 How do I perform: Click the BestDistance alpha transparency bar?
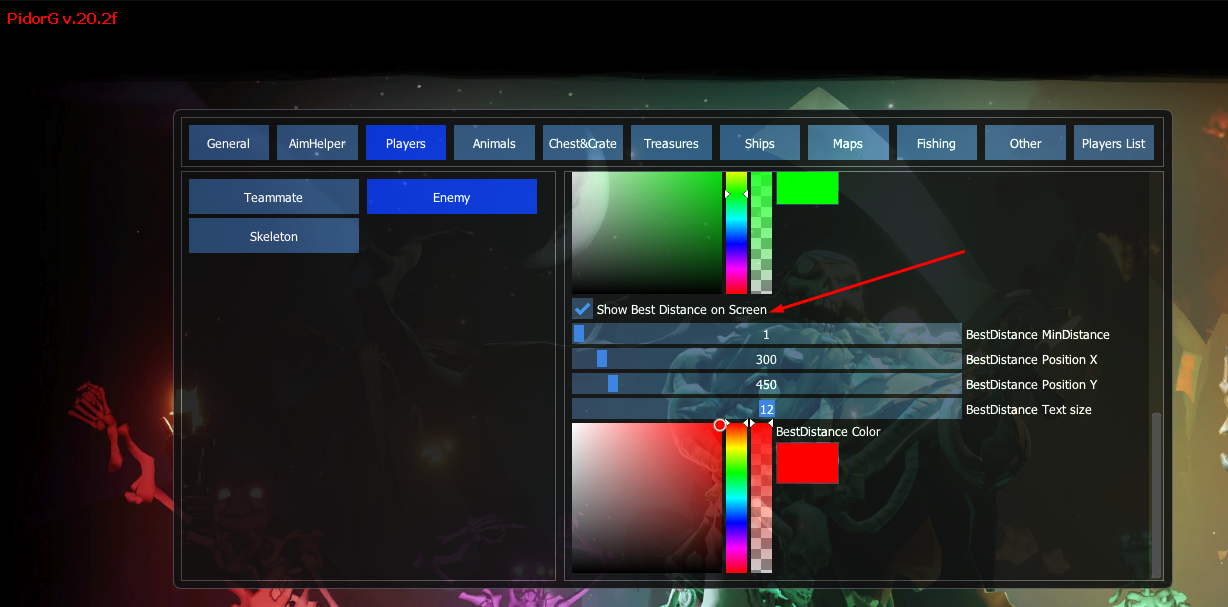click(761, 498)
